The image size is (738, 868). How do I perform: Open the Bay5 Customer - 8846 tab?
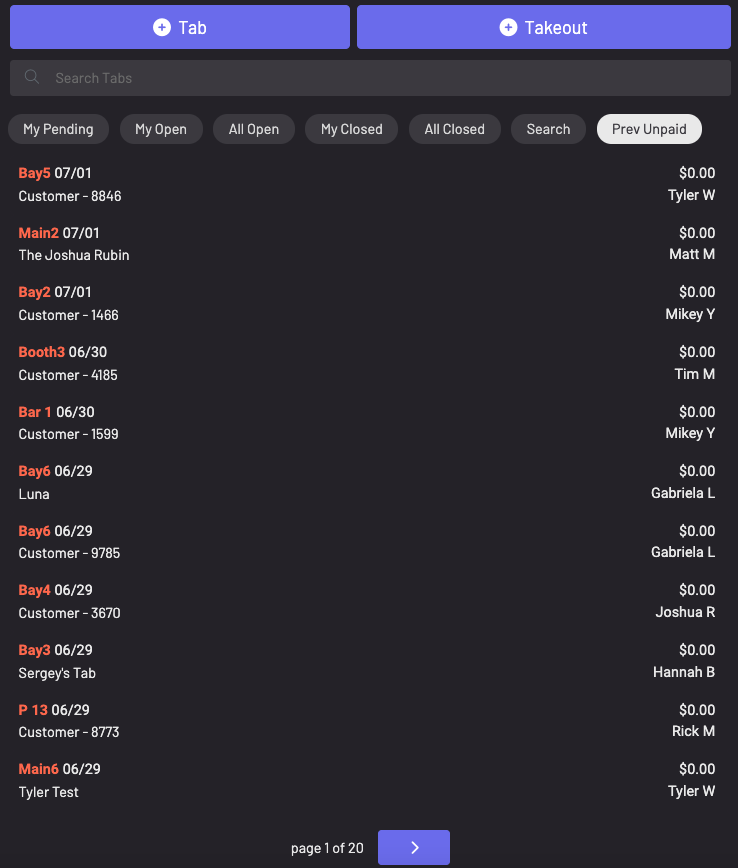367,184
